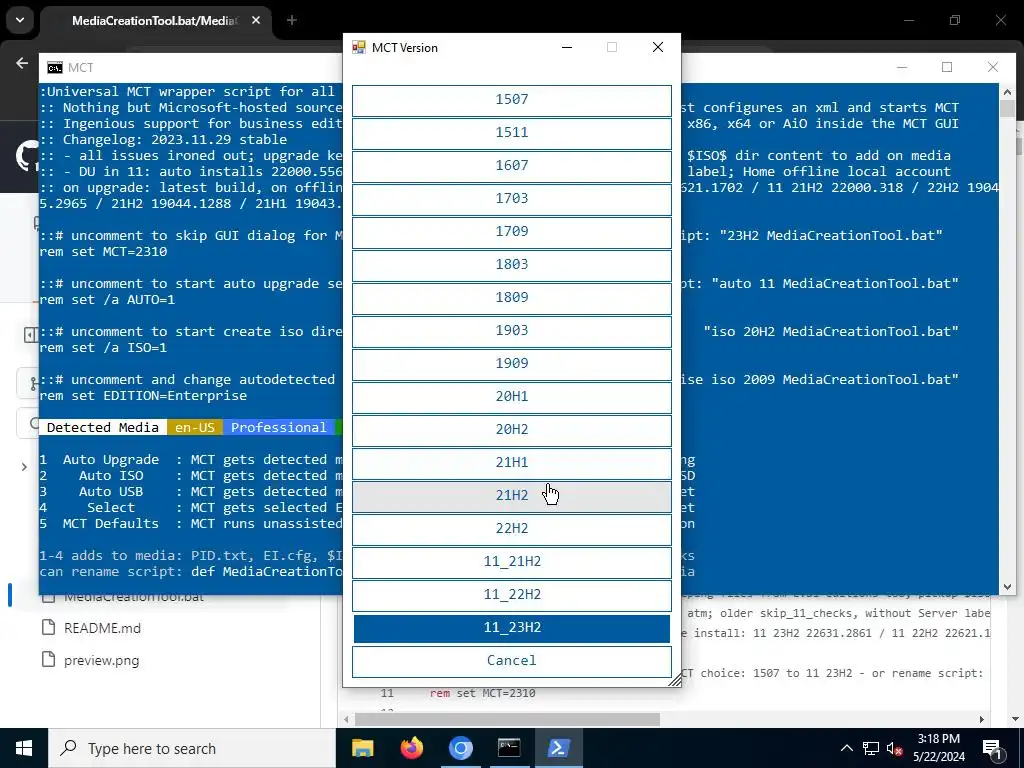This screenshot has width=1024, height=768.
Task: Expand the collapsed file tree chevron
Action: click(x=24, y=467)
